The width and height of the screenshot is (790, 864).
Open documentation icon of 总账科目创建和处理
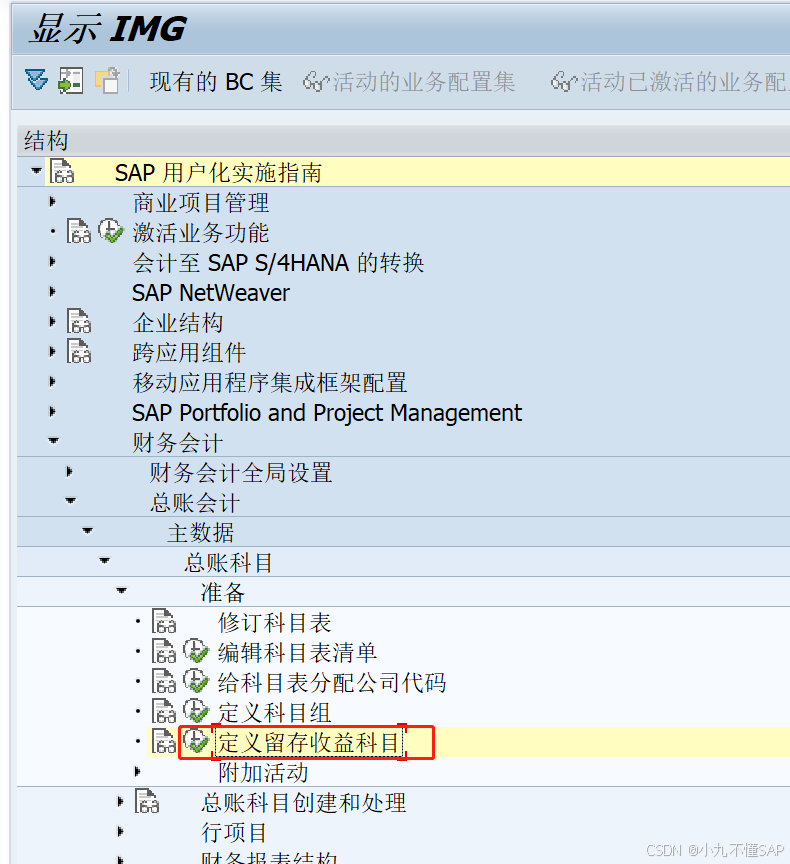147,801
